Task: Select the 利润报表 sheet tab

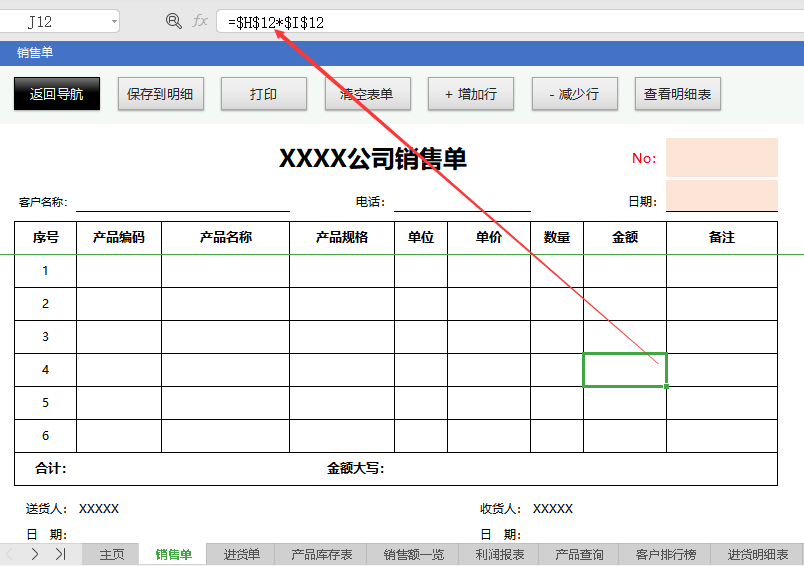Action: pos(500,554)
